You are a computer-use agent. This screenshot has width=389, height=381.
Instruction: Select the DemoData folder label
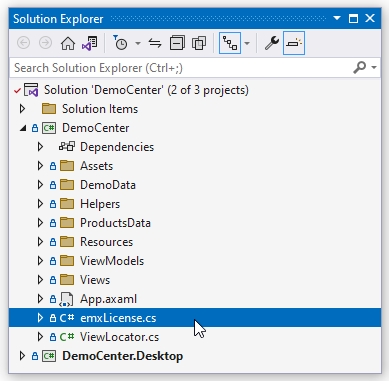108,185
